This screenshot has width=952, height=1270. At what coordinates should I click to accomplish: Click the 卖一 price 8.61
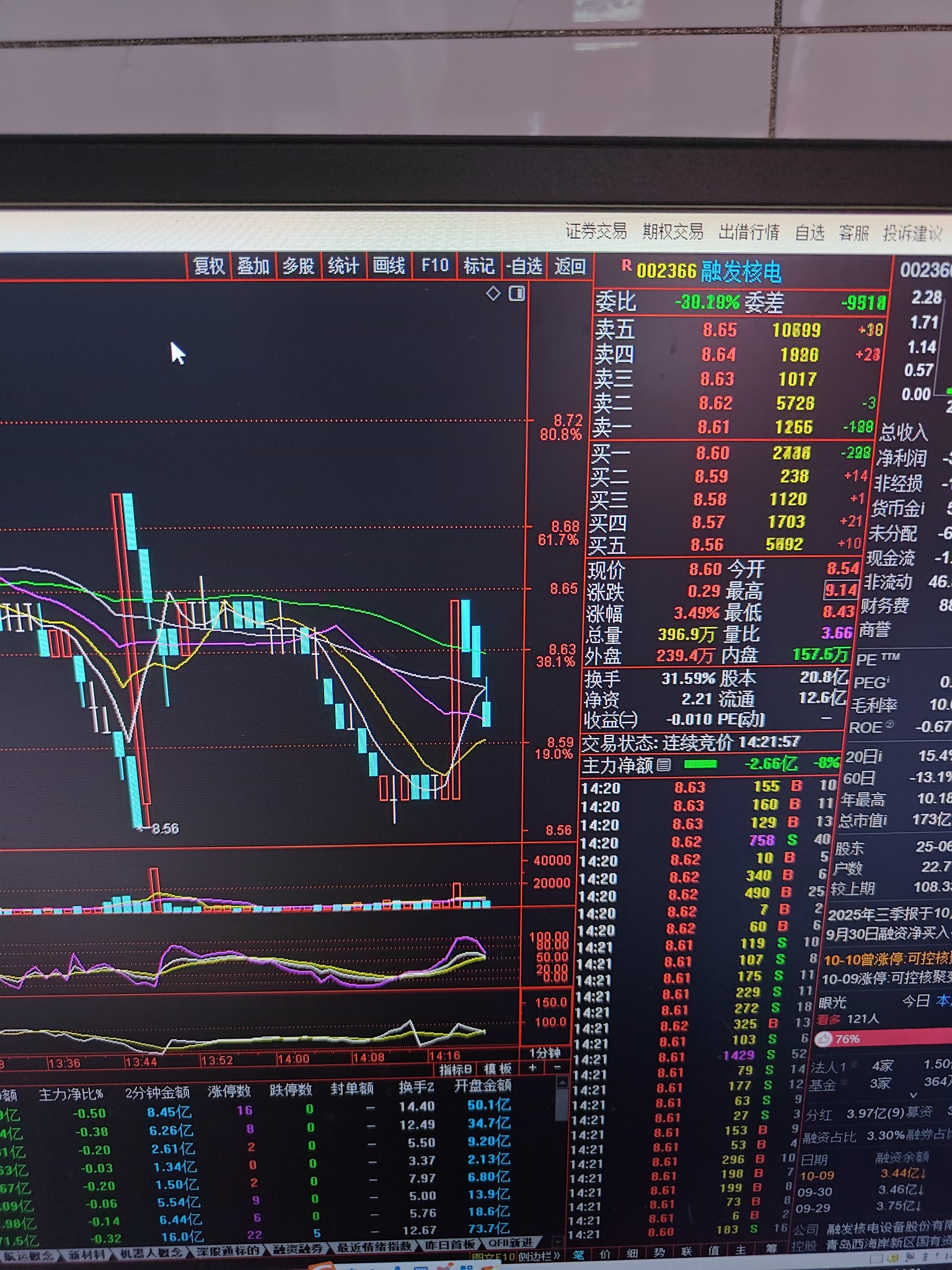tap(713, 427)
